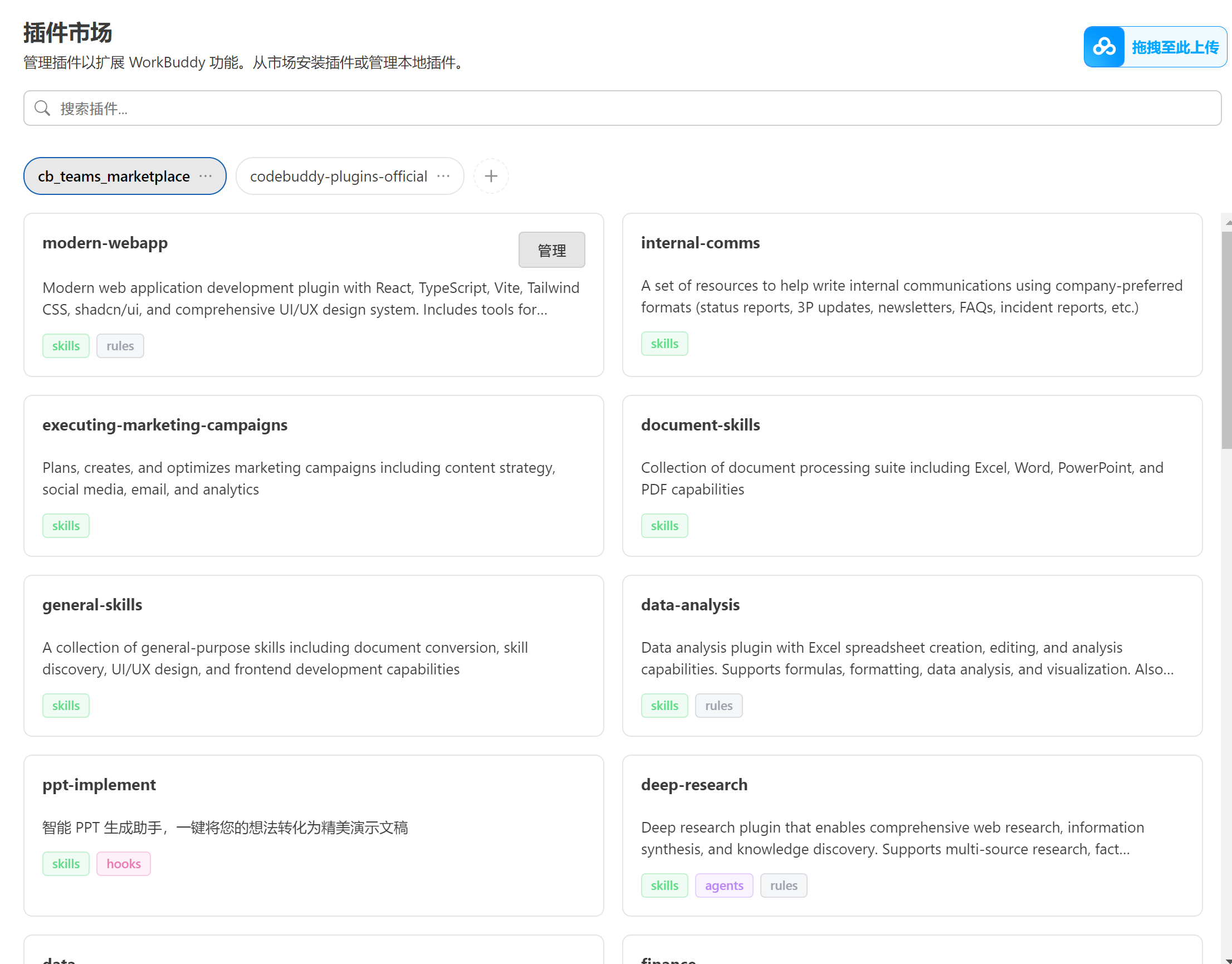Click hooks tag on ppt-implement card
The width and height of the screenshot is (1232, 964).
click(x=123, y=864)
